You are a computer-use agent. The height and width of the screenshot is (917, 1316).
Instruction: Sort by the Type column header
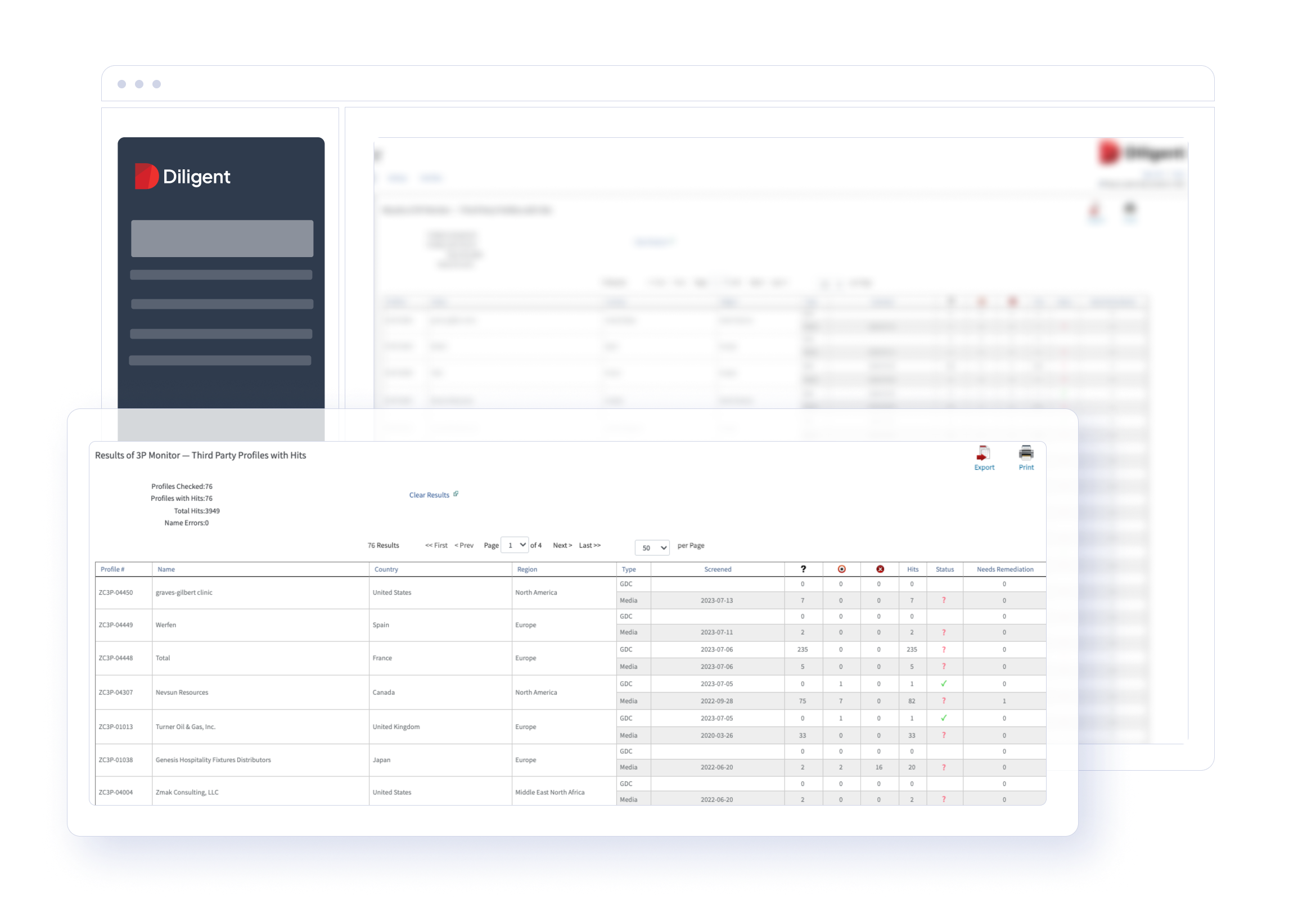(629, 569)
